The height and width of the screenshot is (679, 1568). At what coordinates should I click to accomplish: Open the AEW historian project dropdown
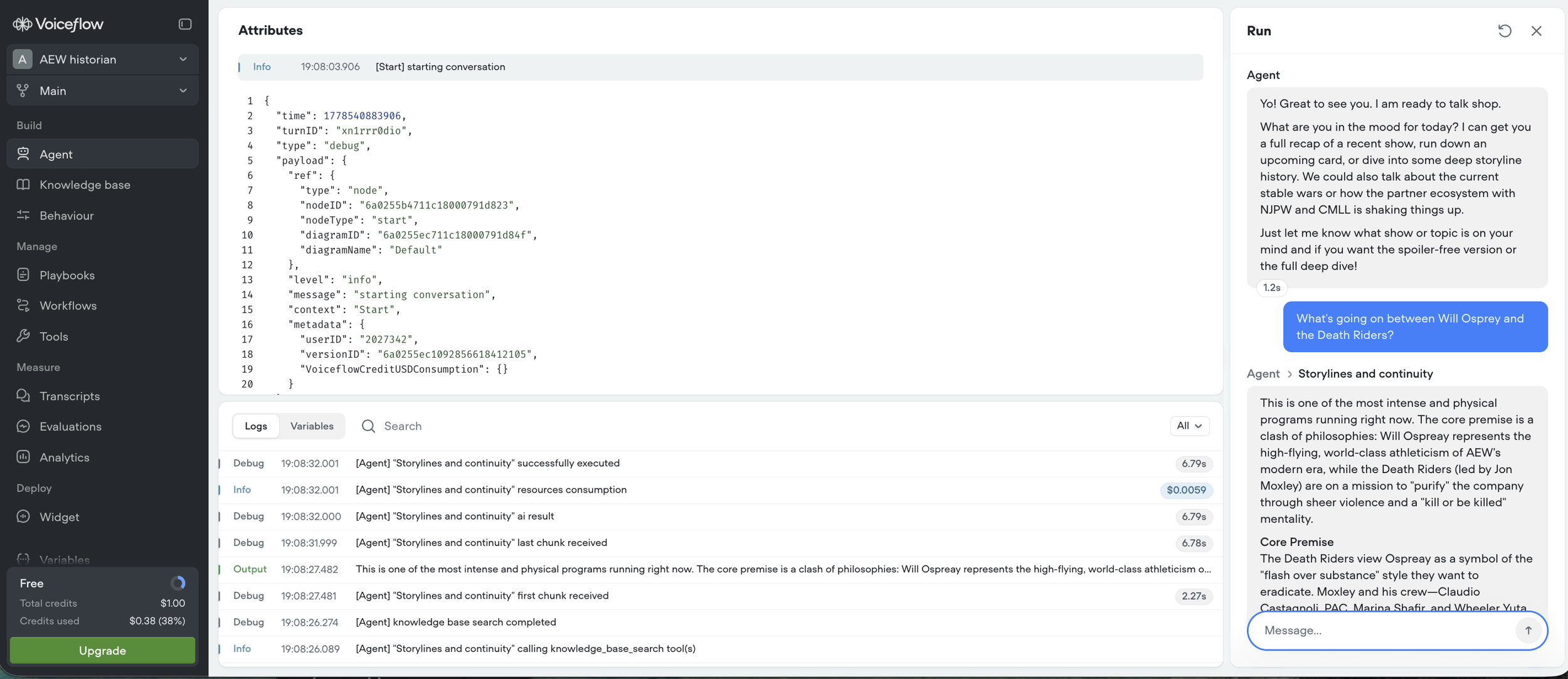coord(103,59)
